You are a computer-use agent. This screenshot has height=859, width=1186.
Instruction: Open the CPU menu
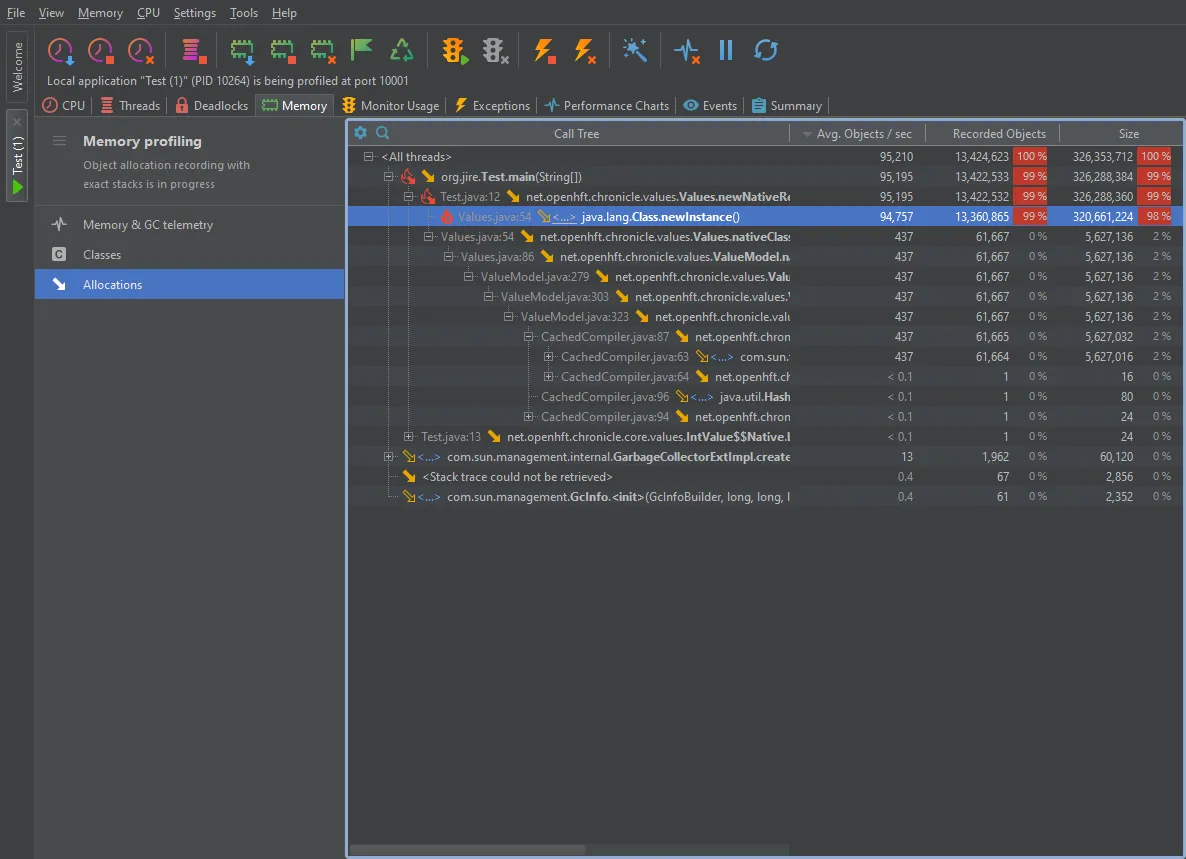click(148, 13)
